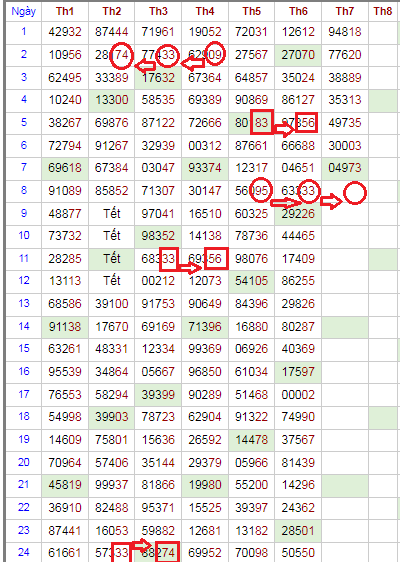Click red square around 83 in row 5
This screenshot has height=562, width=400.
pos(262,122)
